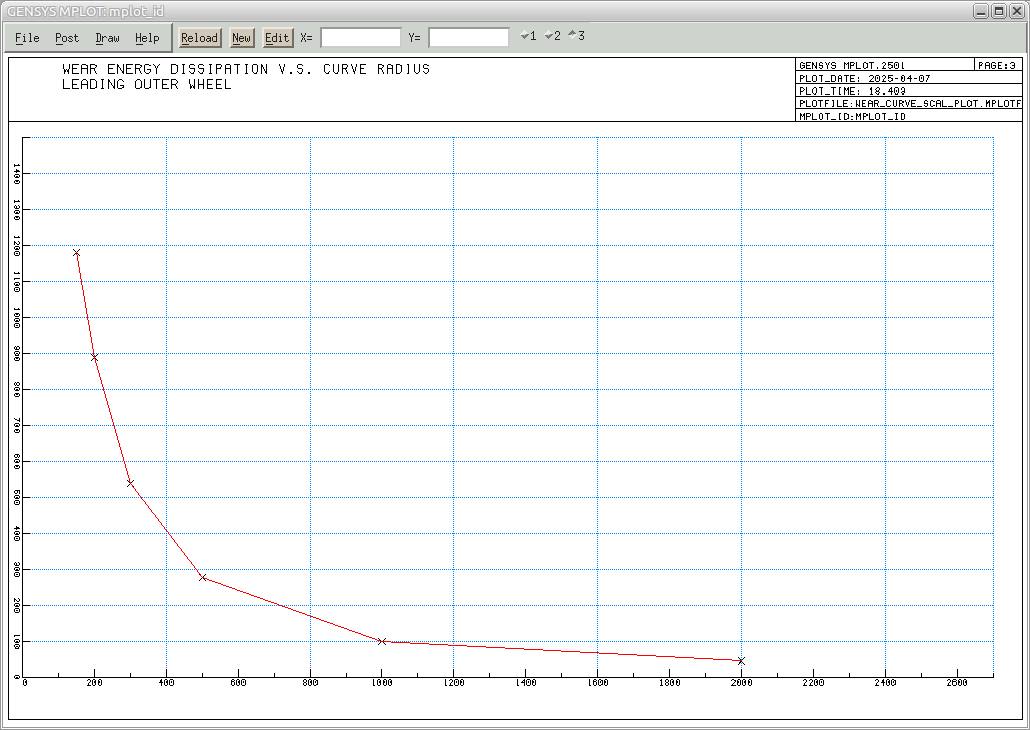Click the data point at curve radius 2000

pos(741,661)
